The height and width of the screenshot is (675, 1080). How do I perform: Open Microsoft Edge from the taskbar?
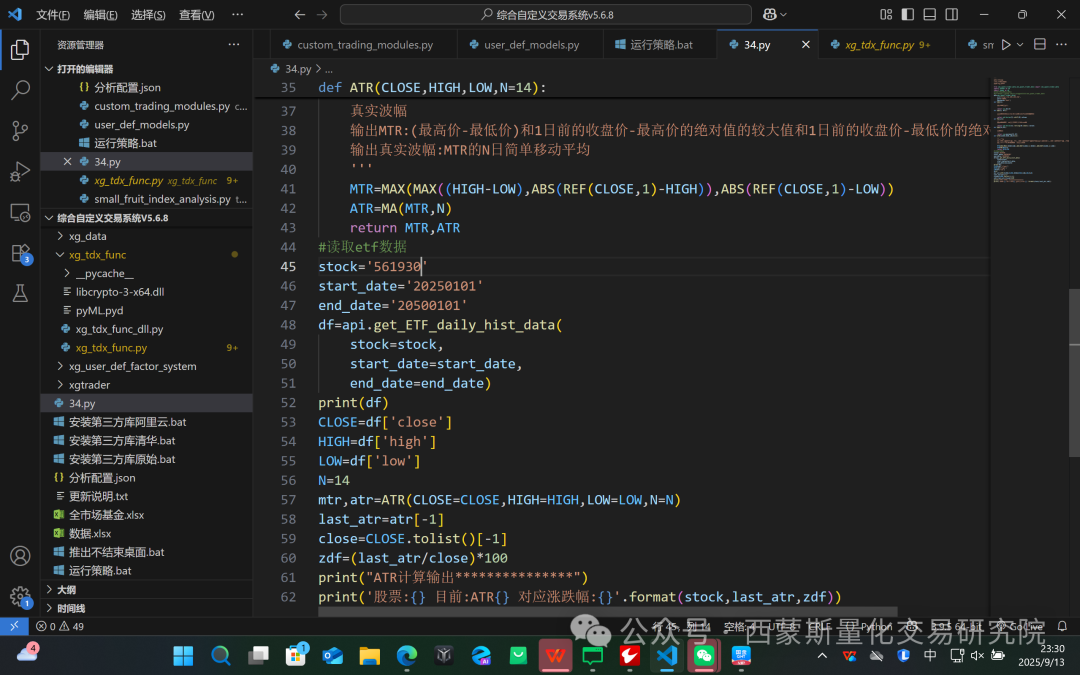click(406, 656)
